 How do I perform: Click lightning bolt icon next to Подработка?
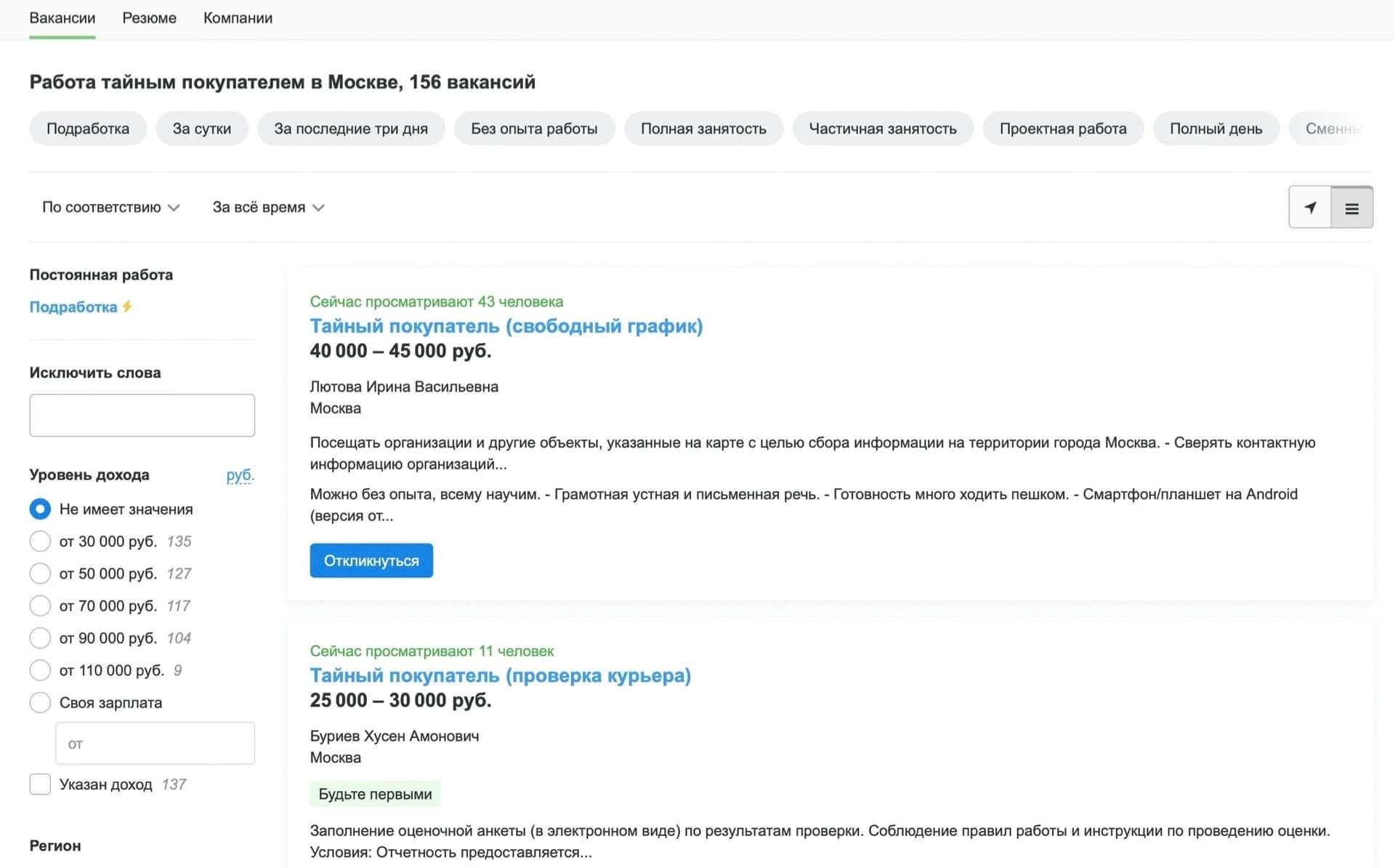tap(127, 307)
